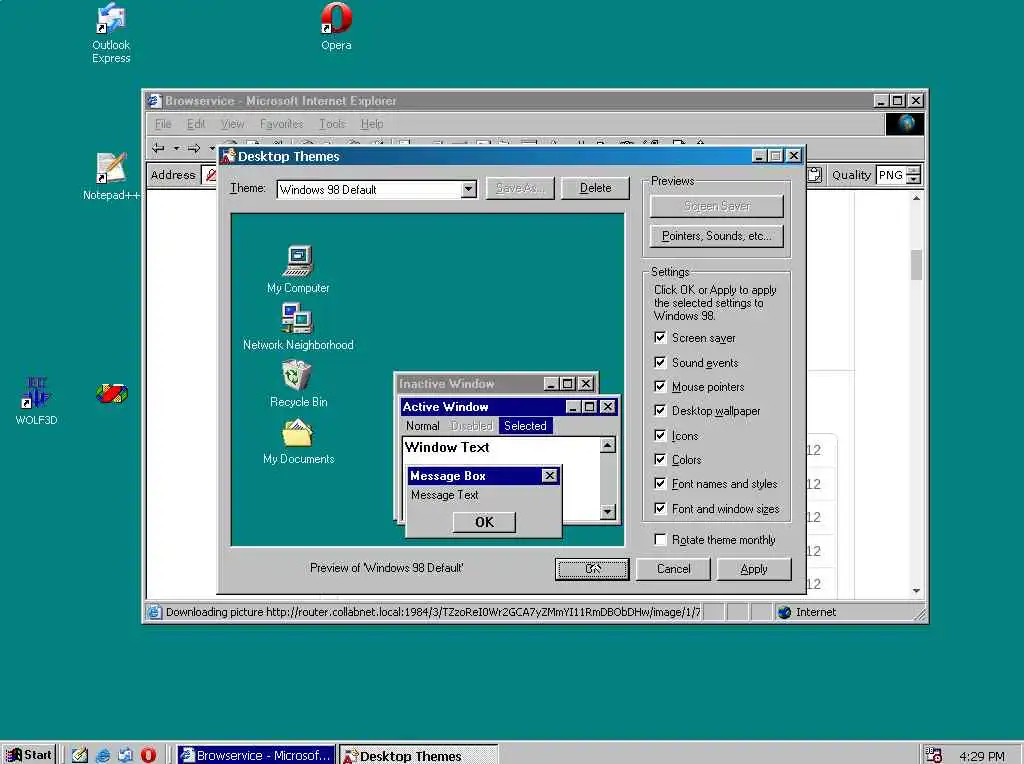Click the My Documents preview icon

coord(298,432)
